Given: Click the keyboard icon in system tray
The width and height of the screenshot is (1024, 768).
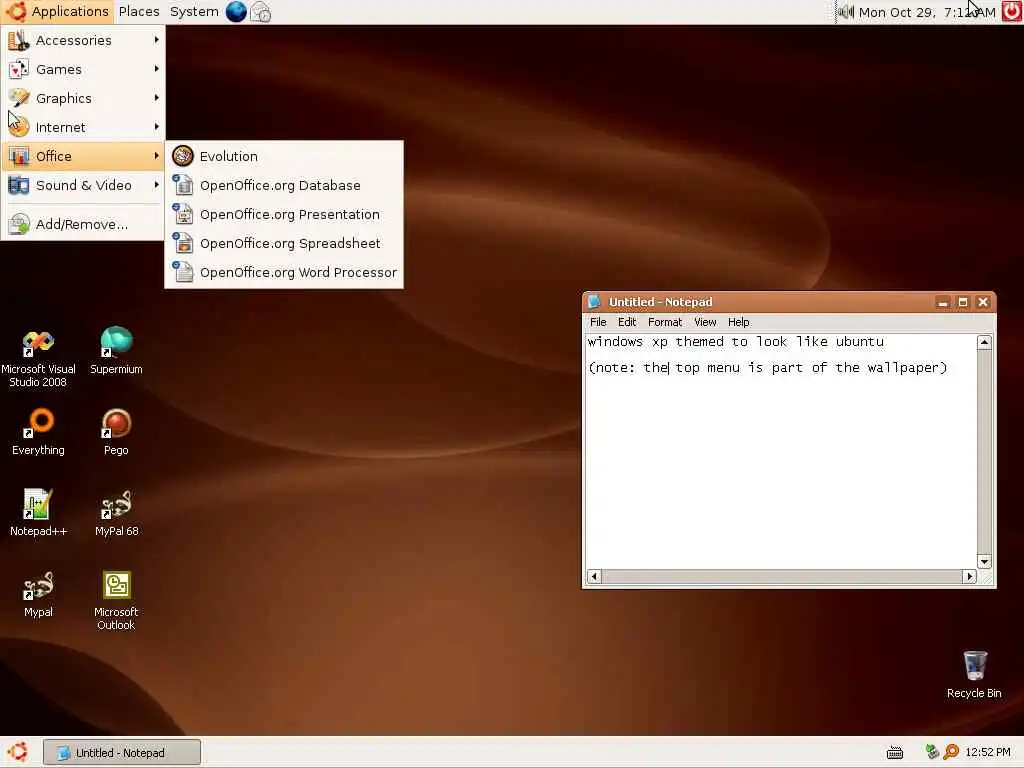Looking at the screenshot, I should [x=895, y=753].
